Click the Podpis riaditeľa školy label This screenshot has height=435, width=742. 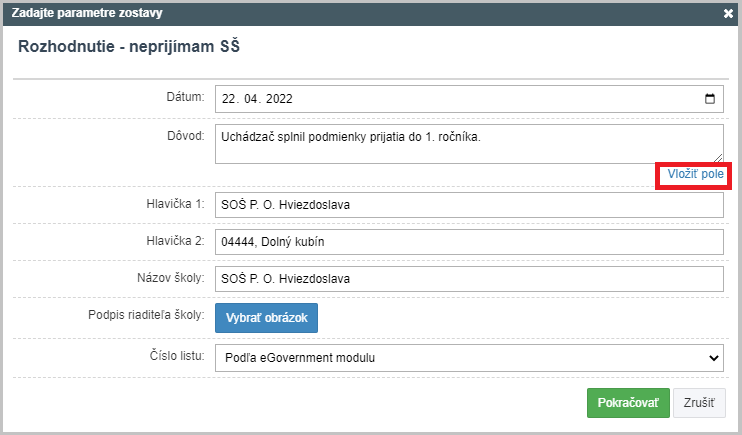[x=146, y=315]
